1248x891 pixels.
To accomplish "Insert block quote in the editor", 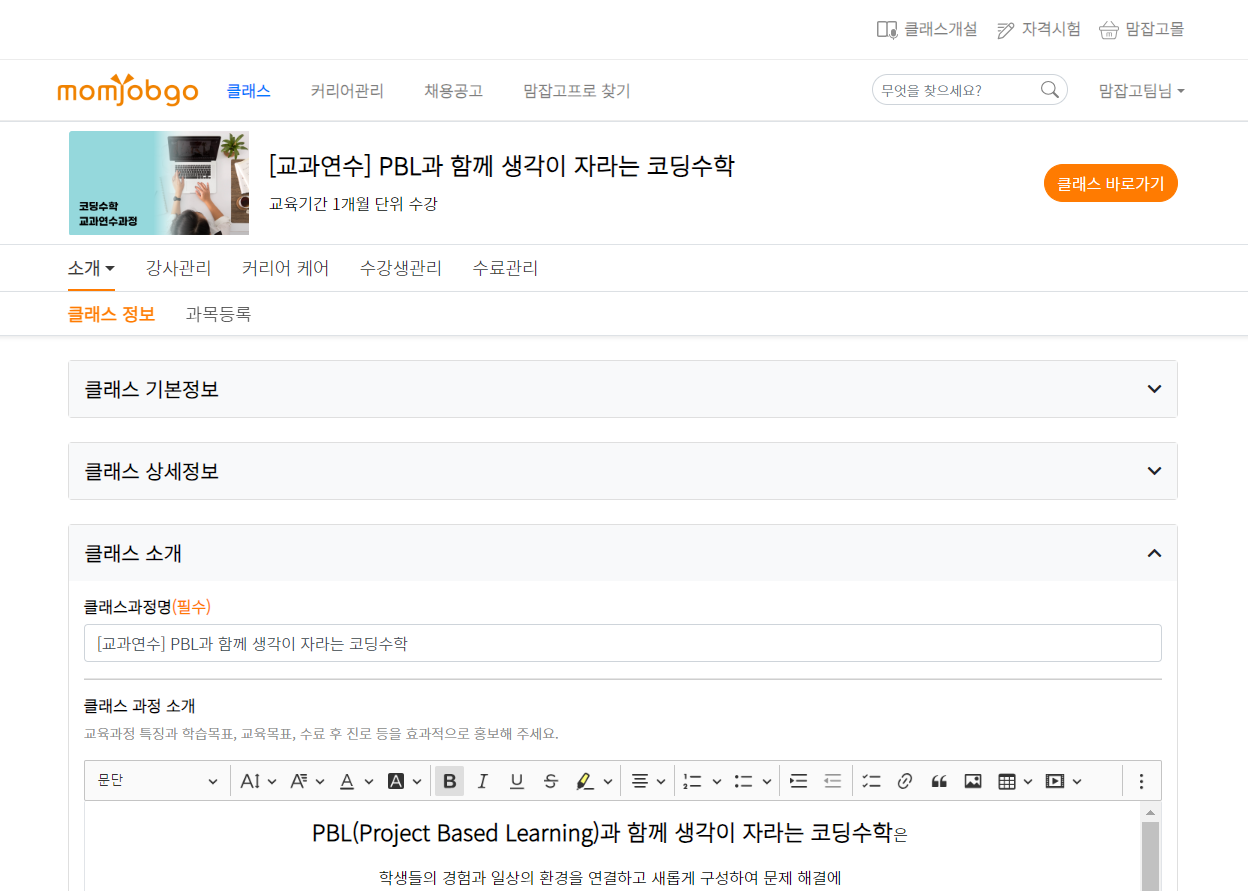I will click(x=939, y=781).
